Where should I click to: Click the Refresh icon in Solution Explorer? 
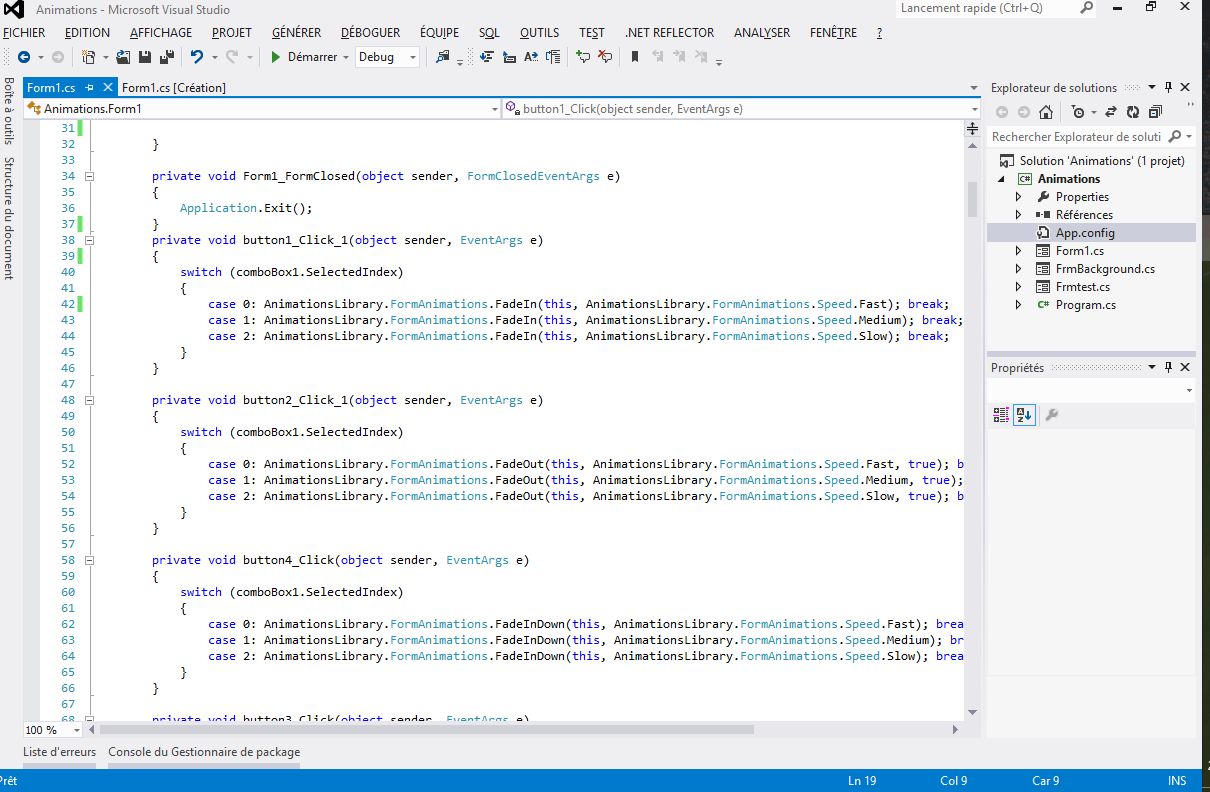point(1132,112)
